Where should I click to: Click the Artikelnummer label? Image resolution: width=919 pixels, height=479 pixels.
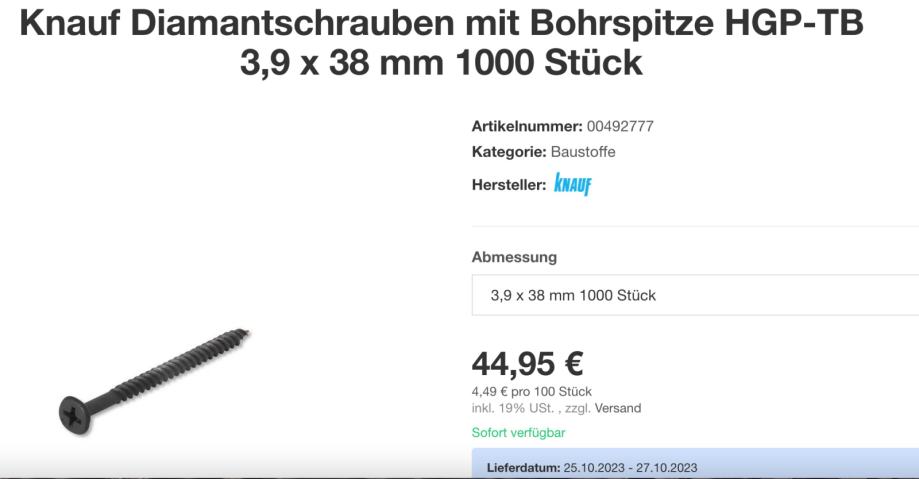click(527, 126)
